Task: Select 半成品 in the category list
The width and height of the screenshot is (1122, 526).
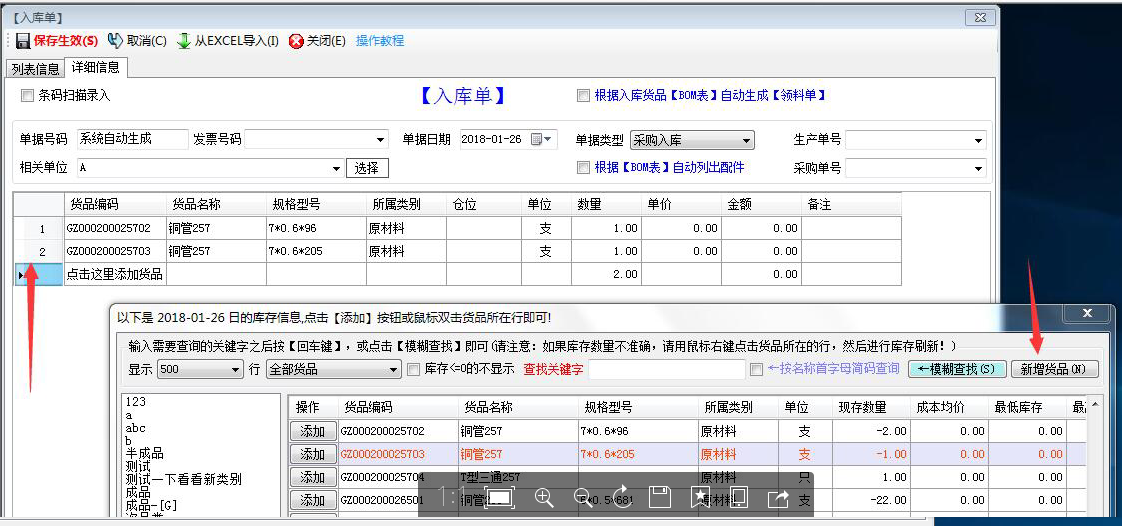Action: click(147, 453)
